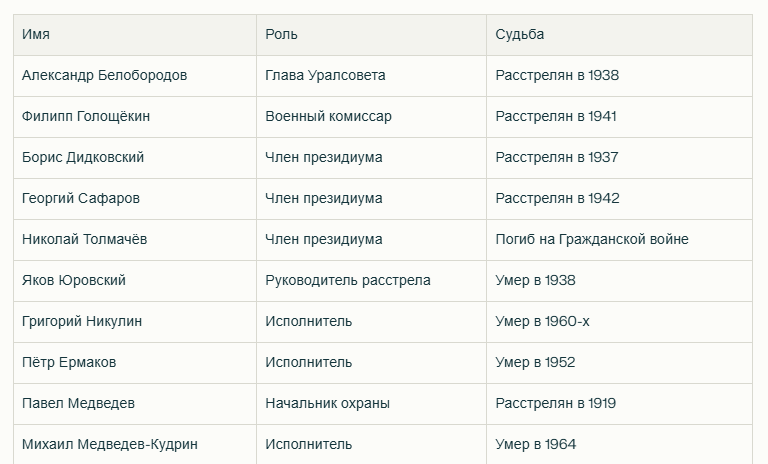Select the "Яков Юровский" name cell
768x464 pixels.
[x=74, y=281]
